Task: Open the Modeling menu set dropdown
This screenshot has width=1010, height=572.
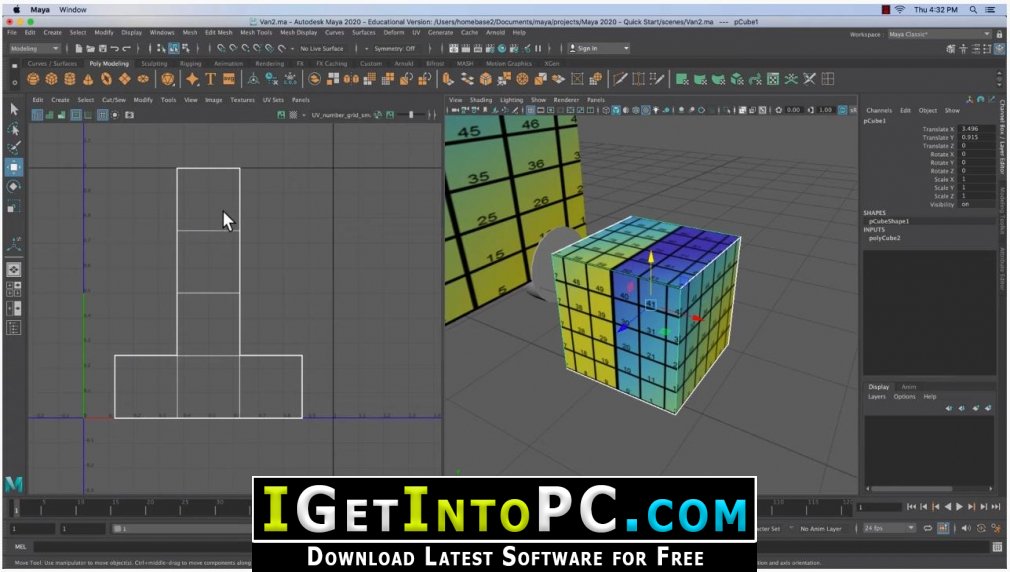Action: [35, 48]
